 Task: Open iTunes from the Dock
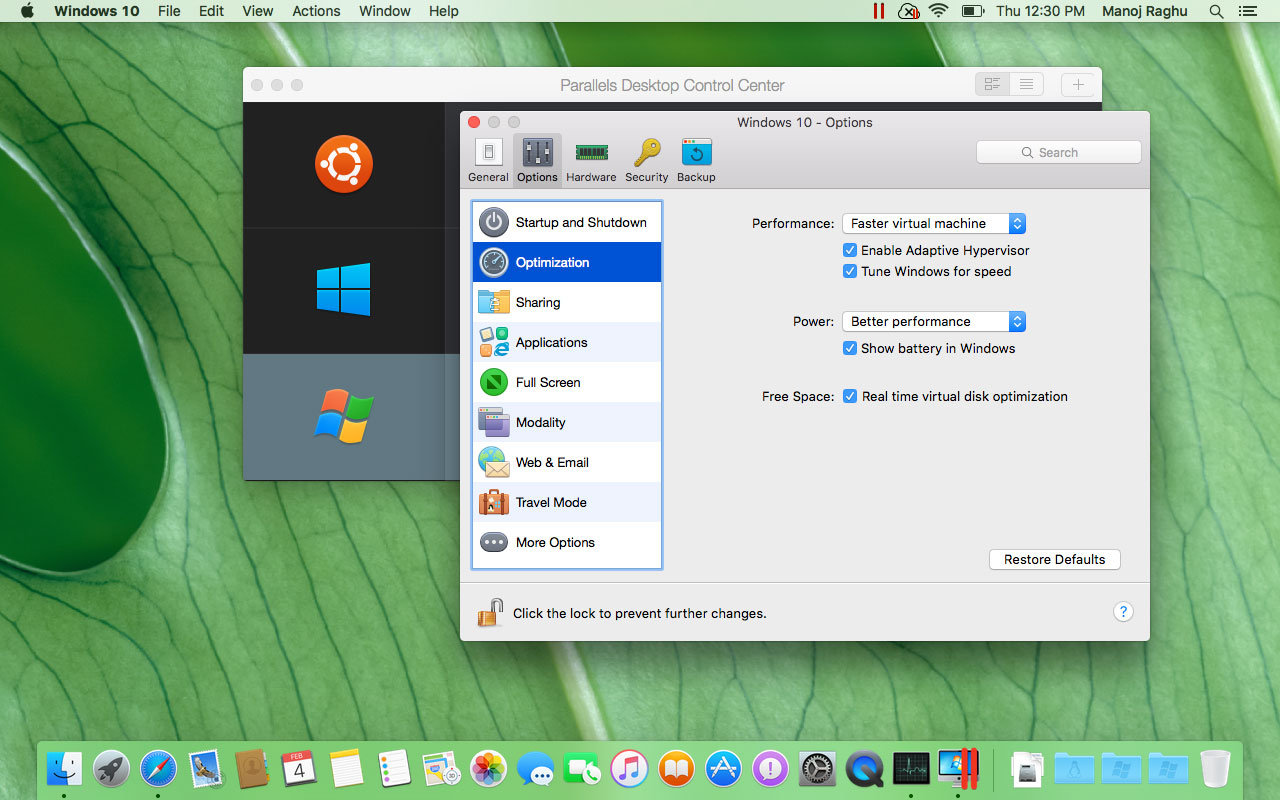(x=629, y=768)
